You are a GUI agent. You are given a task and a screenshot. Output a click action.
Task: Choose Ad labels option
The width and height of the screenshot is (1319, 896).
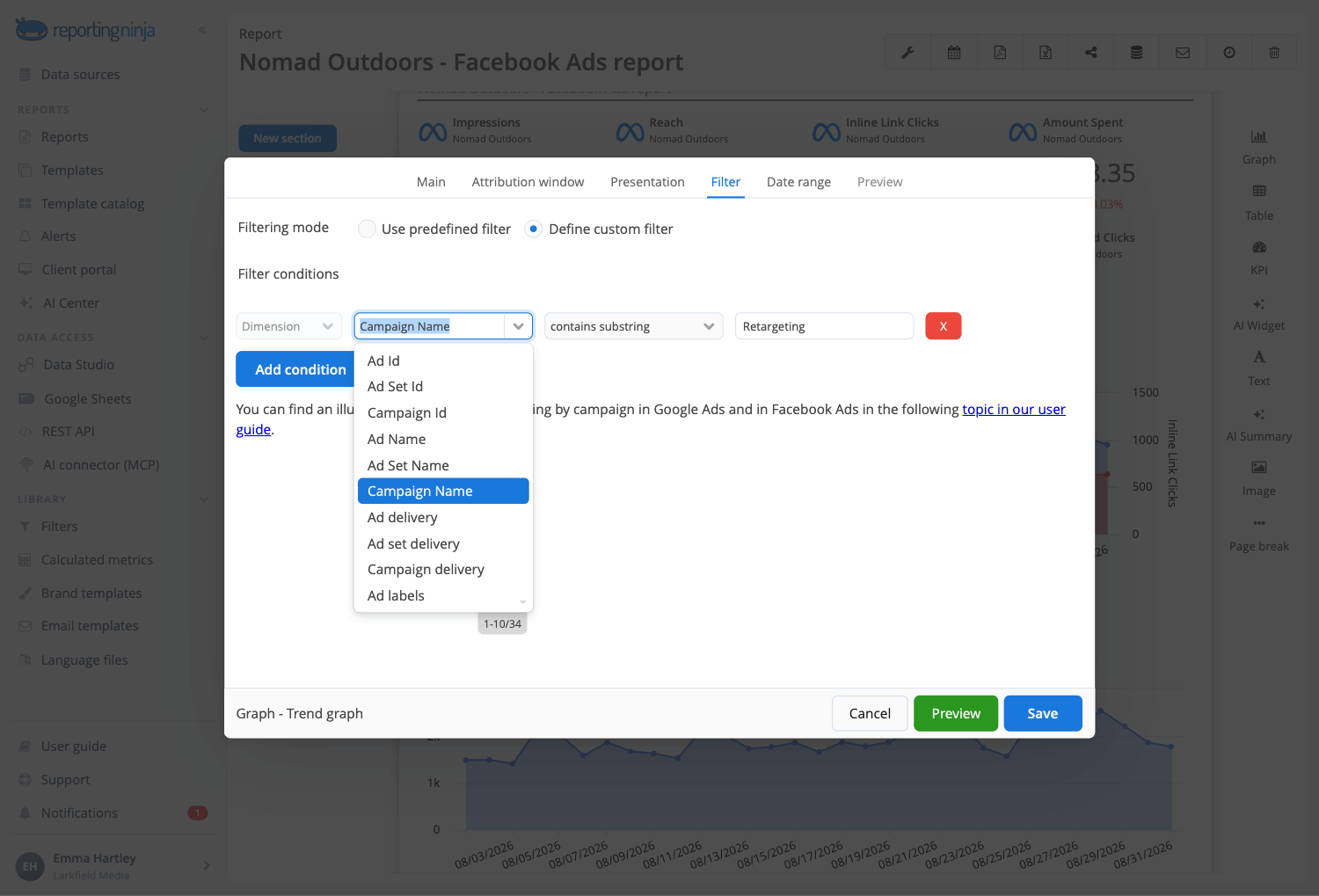point(443,595)
